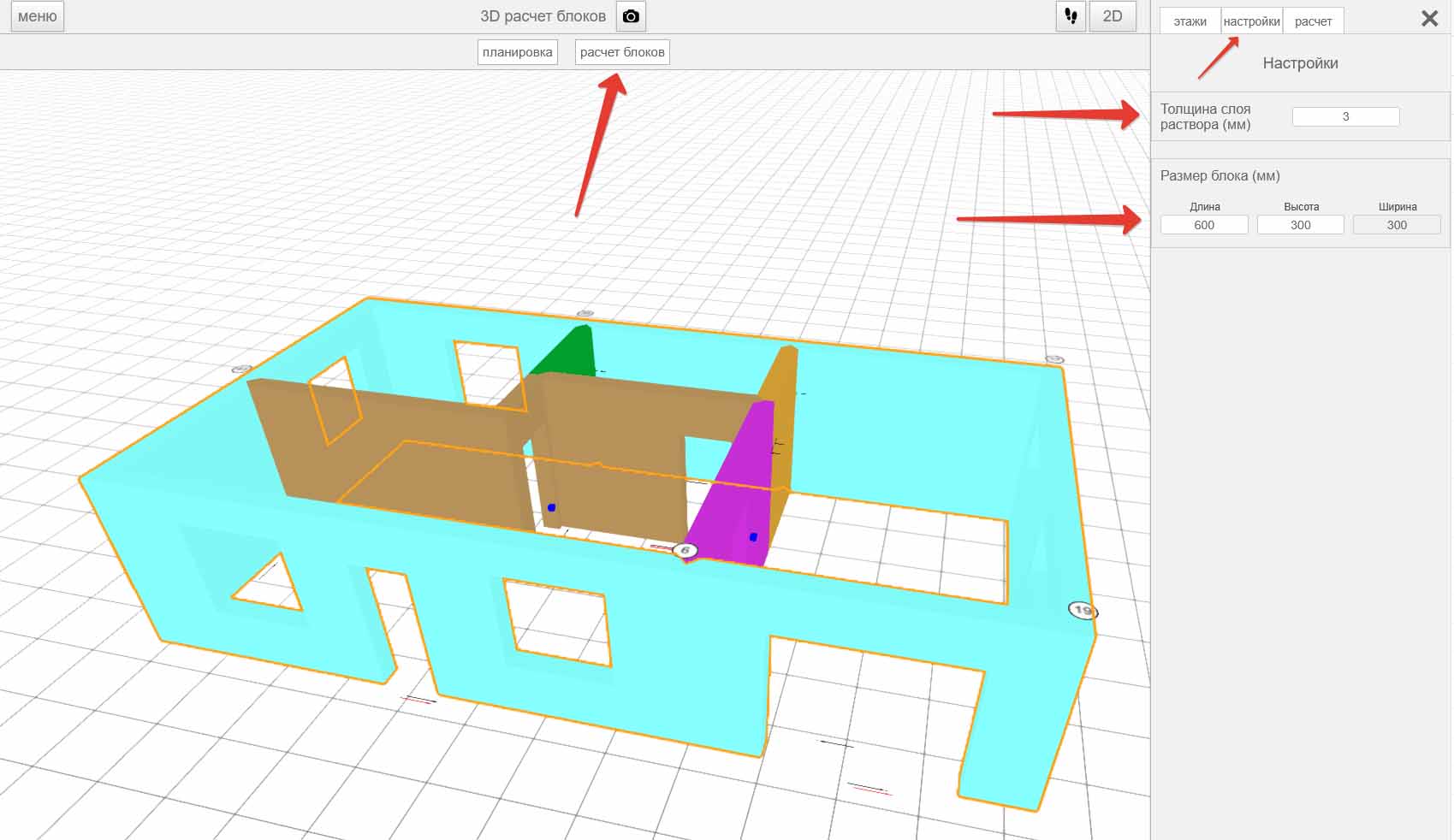This screenshot has width=1454, height=840.
Task: Select the block Ширина field
Action: click(x=1397, y=225)
